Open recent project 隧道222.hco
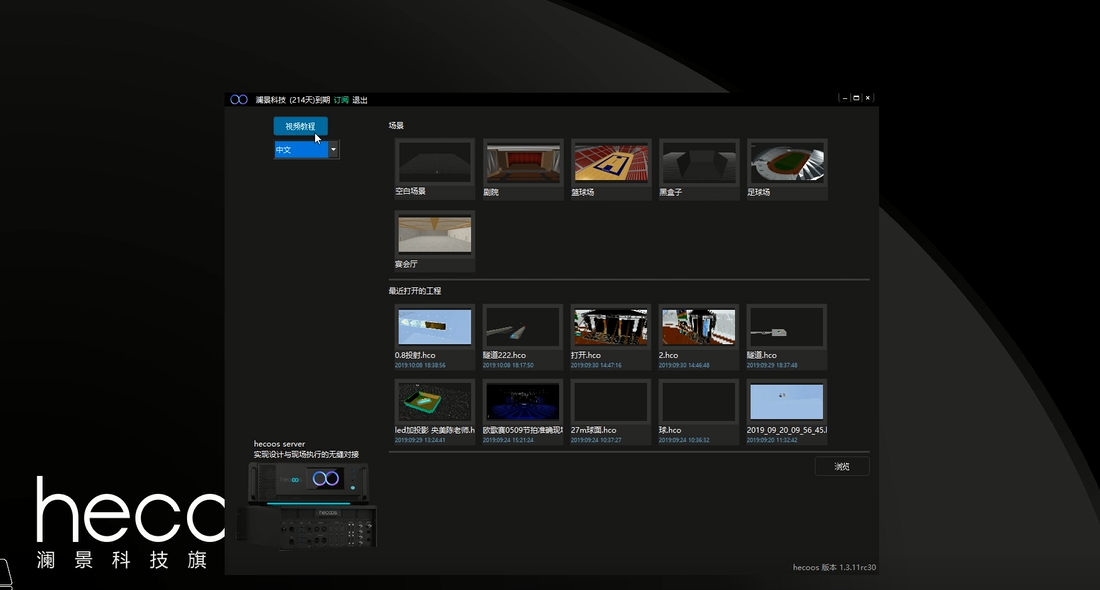The width and height of the screenshot is (1100, 590). [523, 337]
